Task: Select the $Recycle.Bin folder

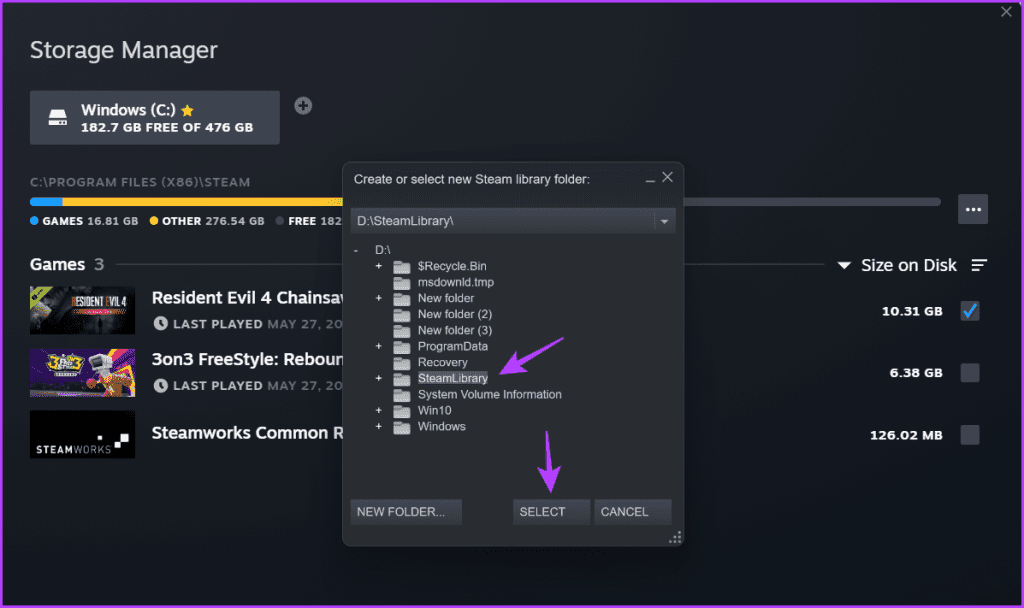Action: click(452, 266)
